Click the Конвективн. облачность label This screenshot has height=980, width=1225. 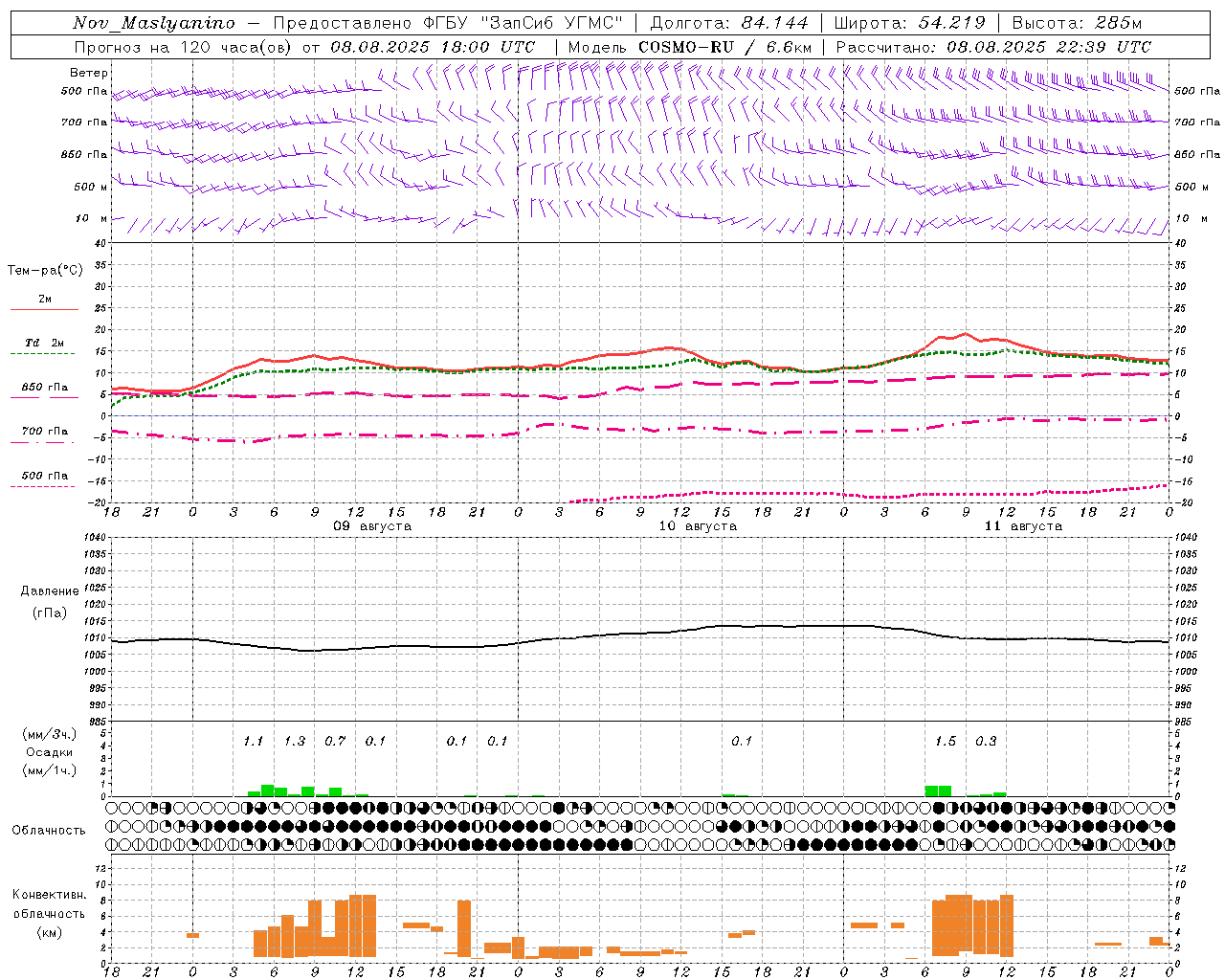49,904
